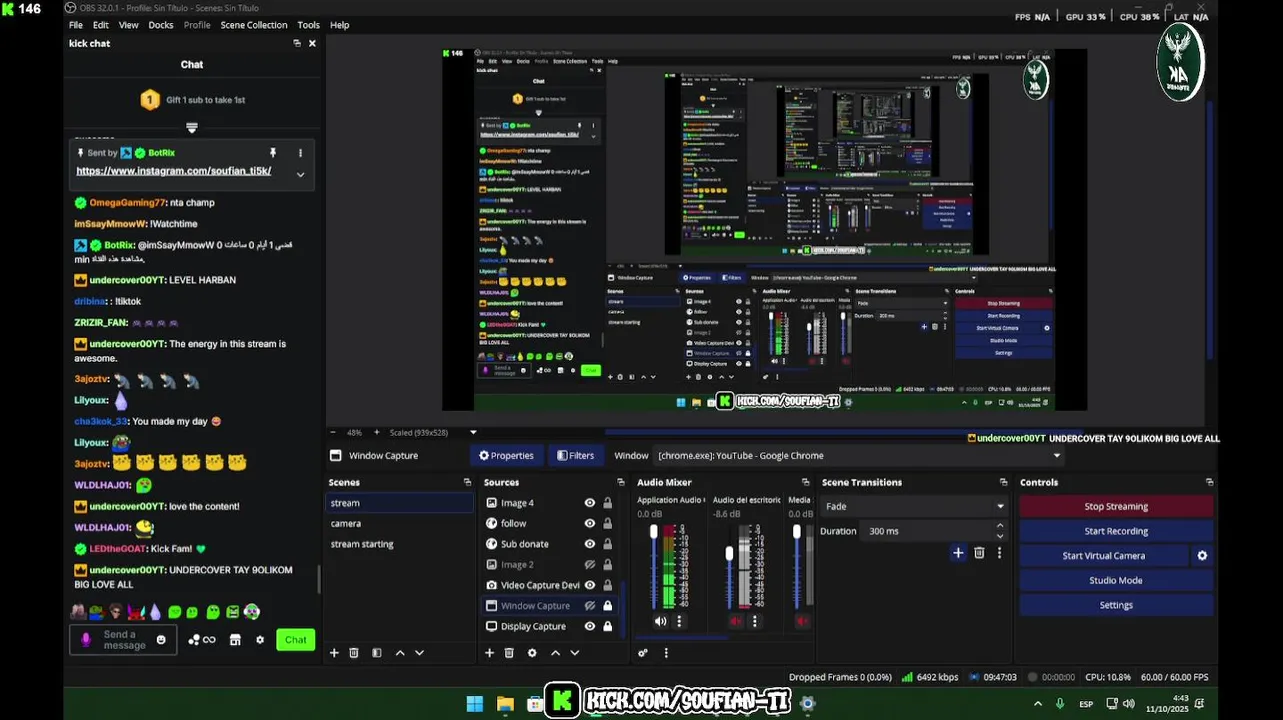Viewport: 1283px width, 720px height.
Task: Delete selected source with trash icon
Action: (509, 653)
